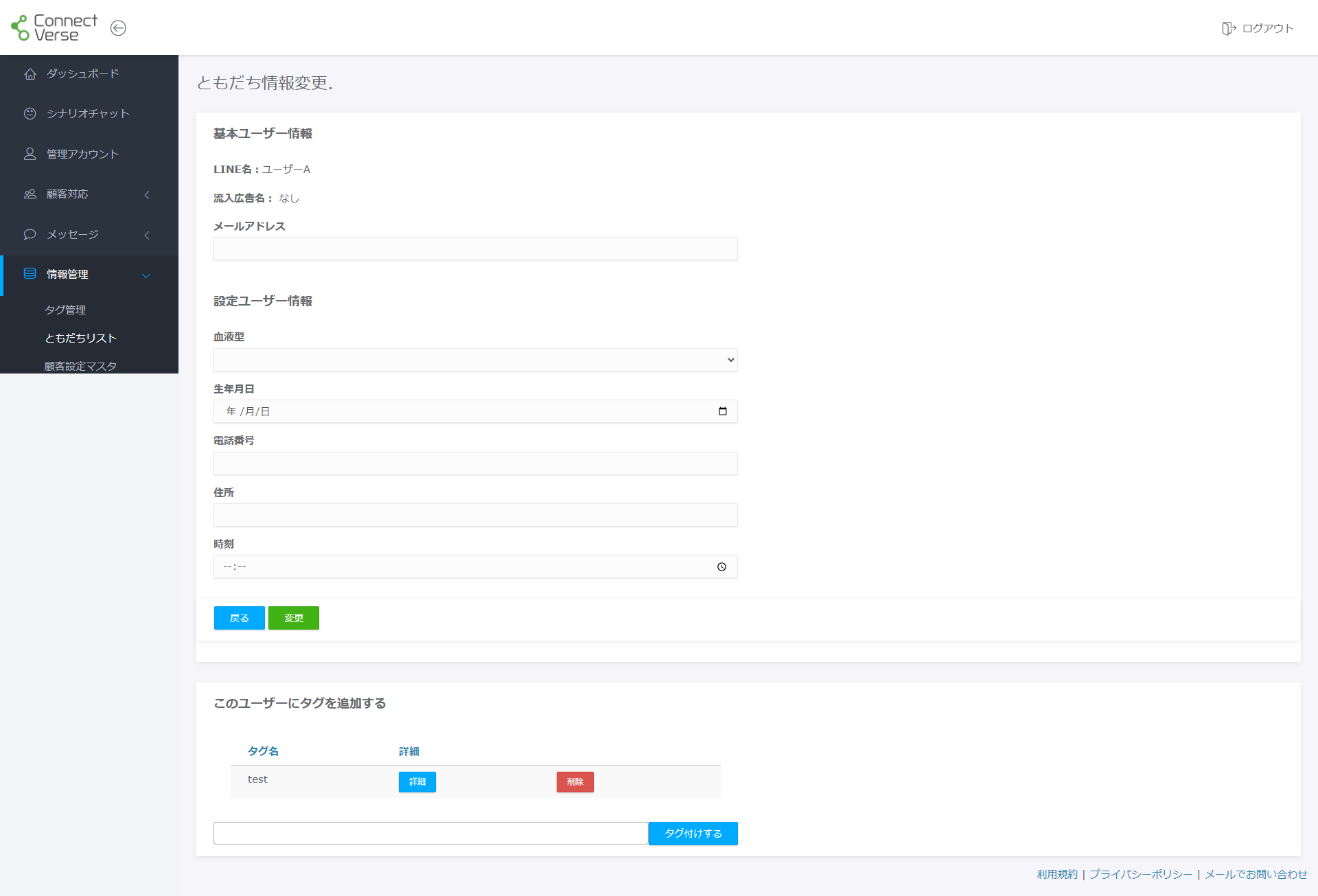Focus the 住所 input field

point(476,515)
